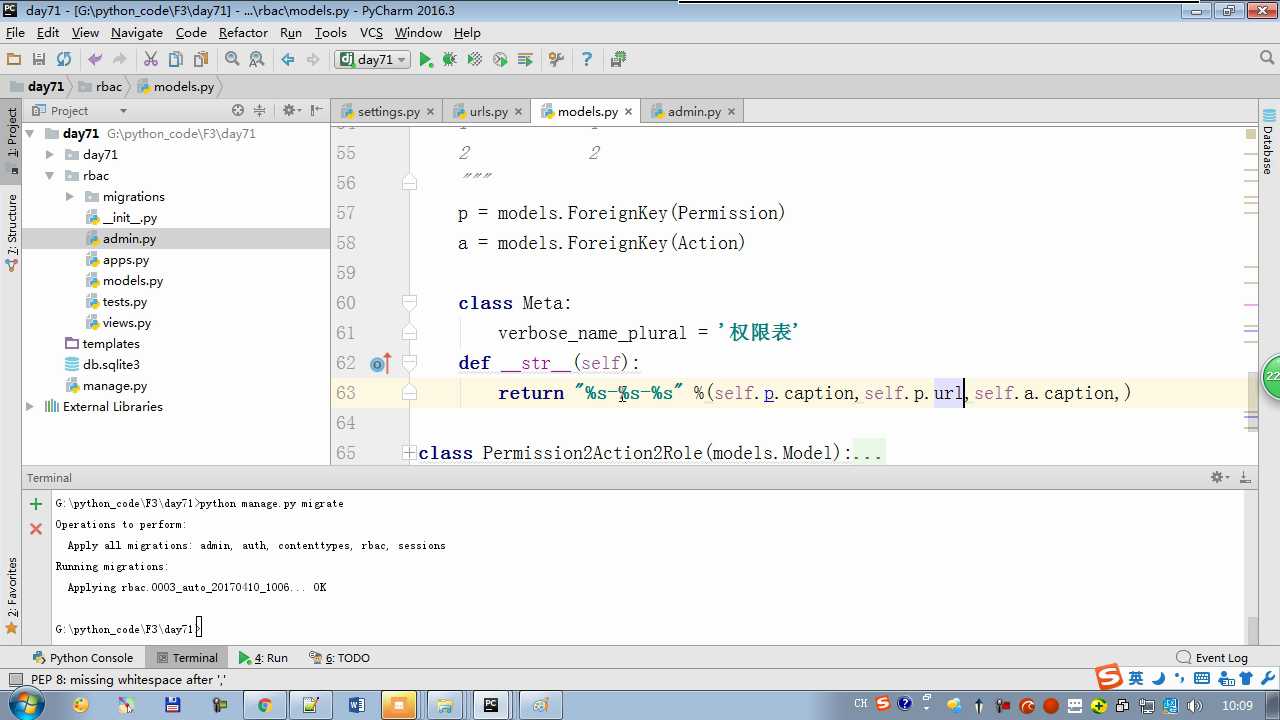Open the File menu
The width and height of the screenshot is (1280, 720).
pos(15,32)
